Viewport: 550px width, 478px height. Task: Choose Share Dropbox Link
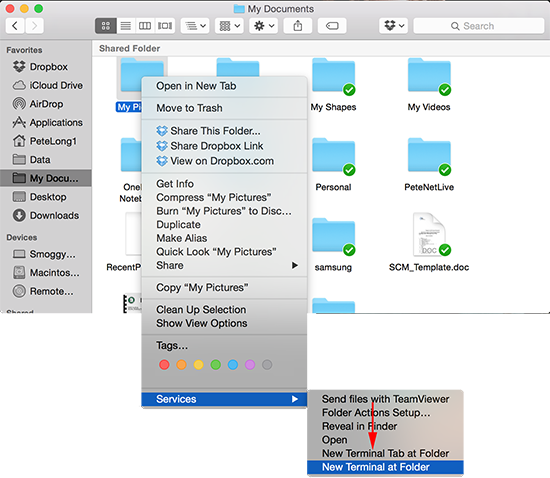pos(224,146)
